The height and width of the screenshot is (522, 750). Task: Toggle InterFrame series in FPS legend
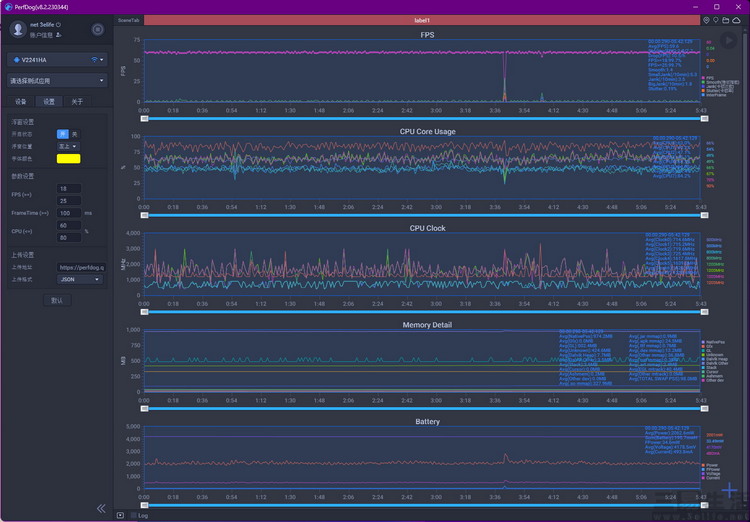(x=714, y=95)
